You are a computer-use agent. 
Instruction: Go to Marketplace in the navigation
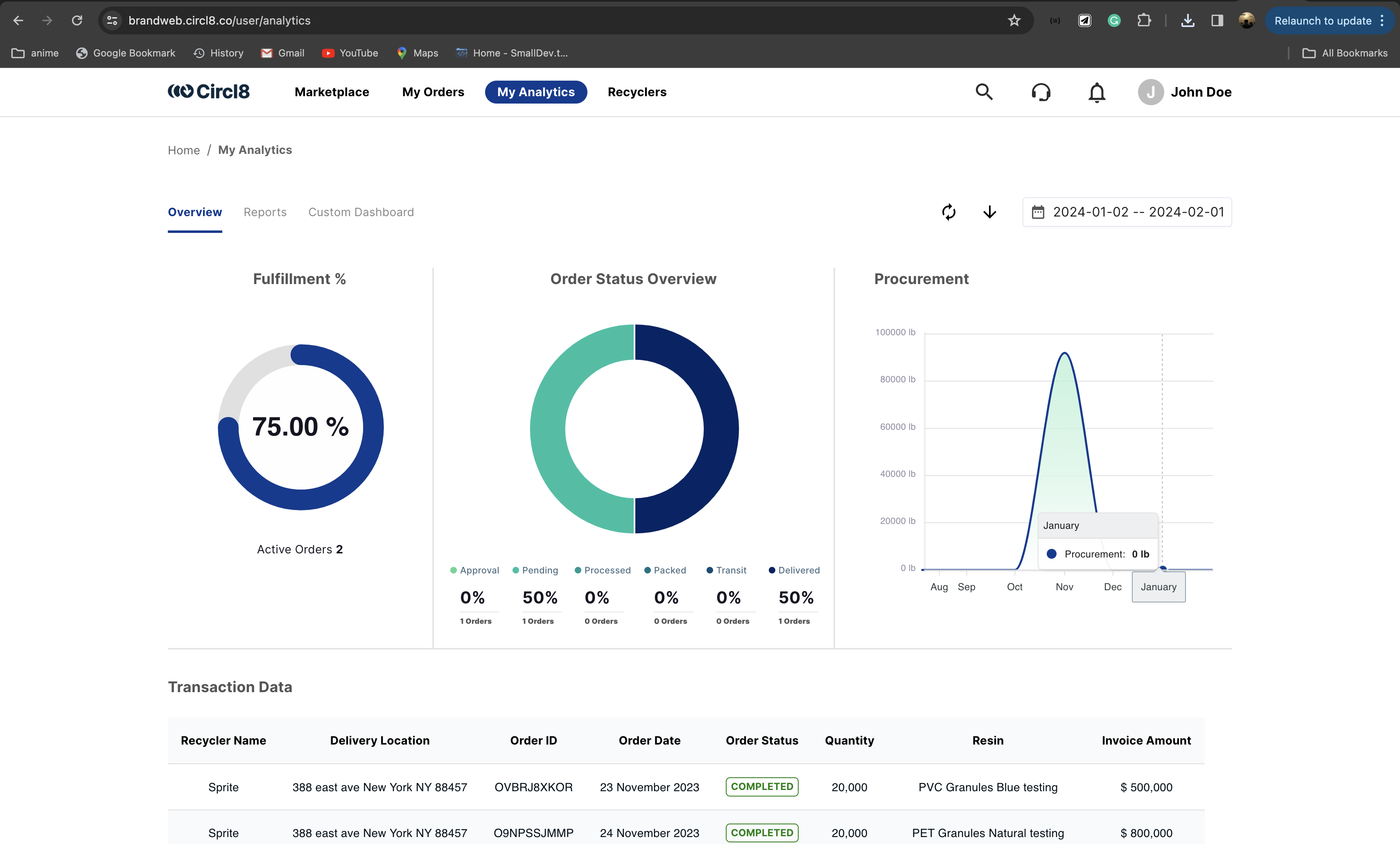click(x=332, y=92)
